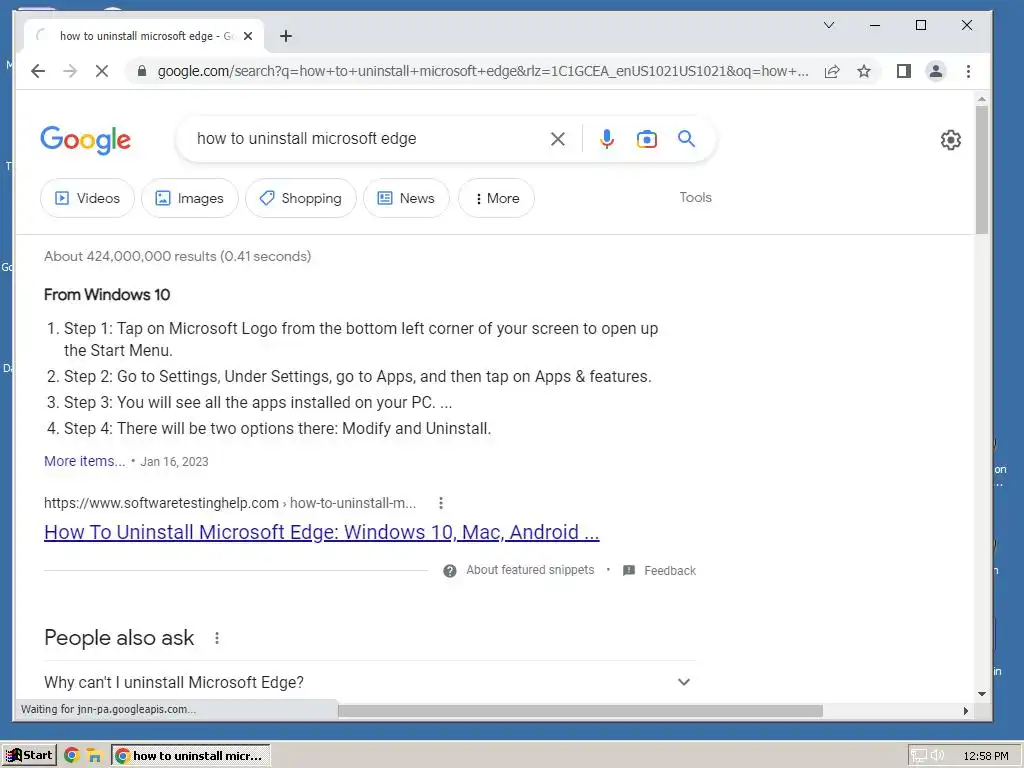
Task: Click the 'More items...' link
Action: (85, 461)
